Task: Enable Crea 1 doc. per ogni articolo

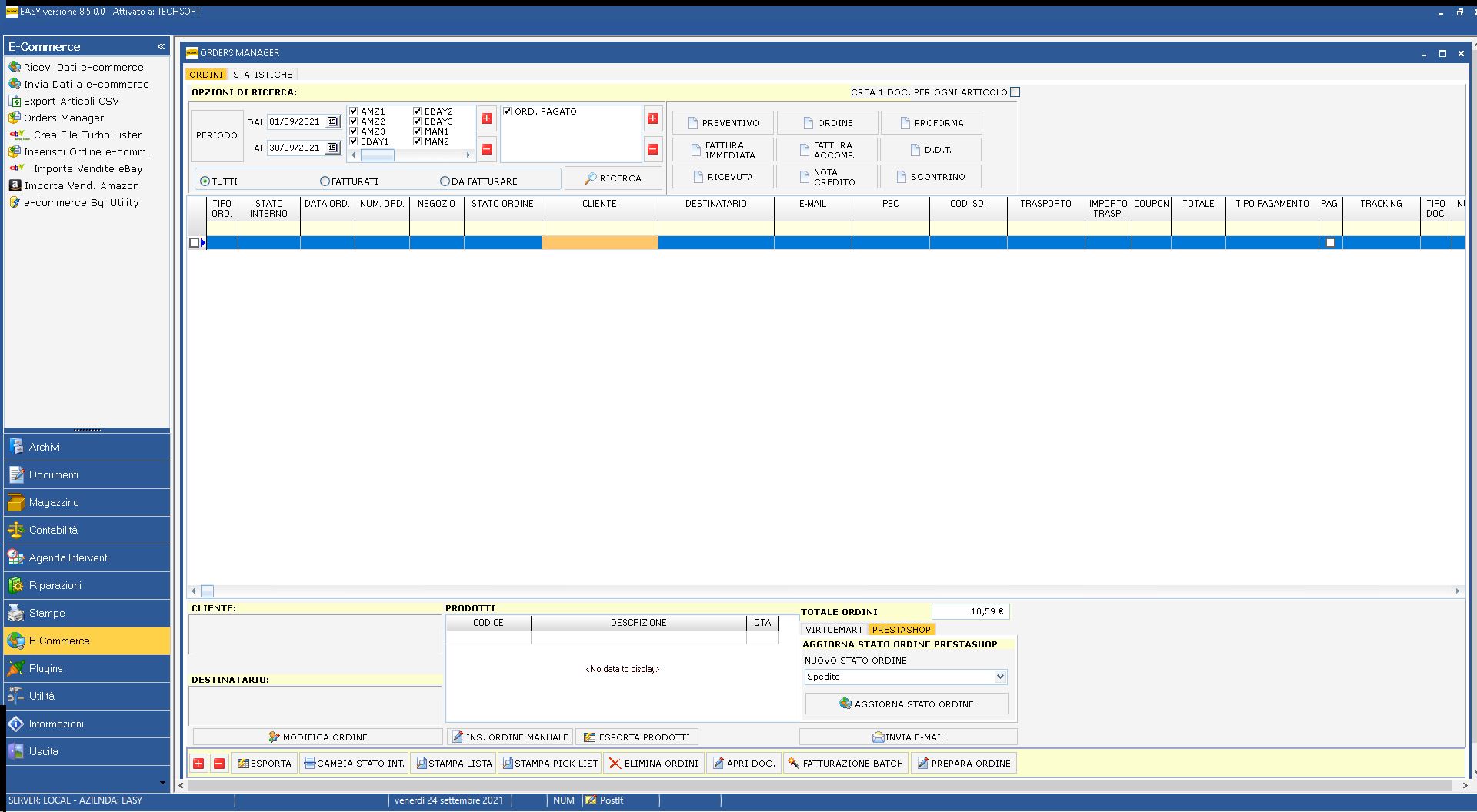Action: (x=1015, y=92)
